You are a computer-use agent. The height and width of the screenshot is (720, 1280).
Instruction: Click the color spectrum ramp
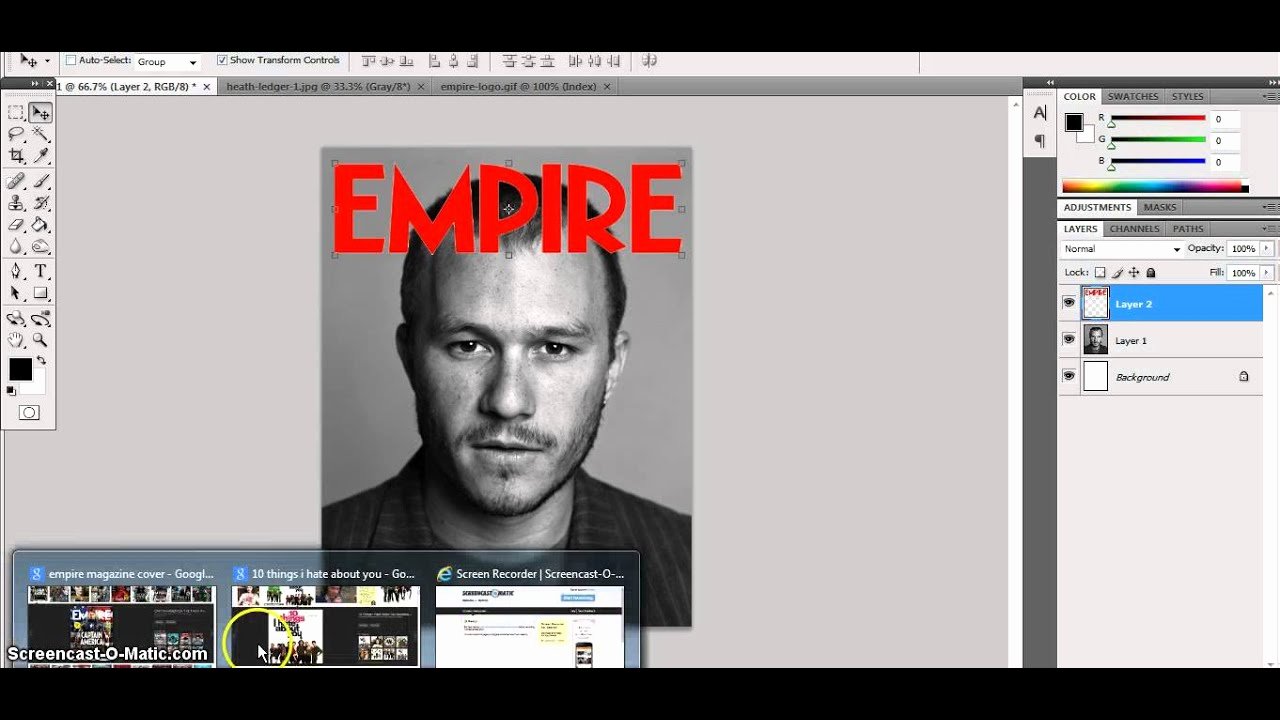pos(1154,186)
